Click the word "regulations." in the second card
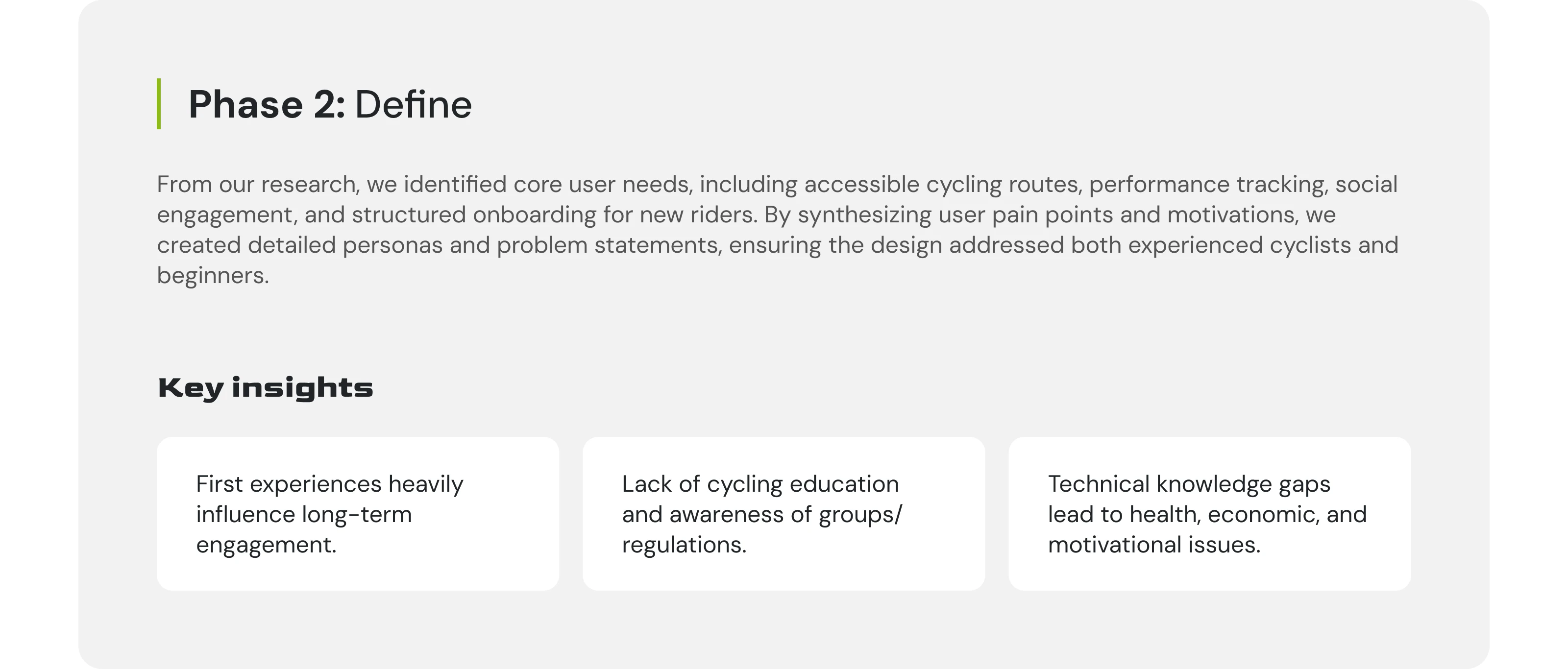Image resolution: width=1568 pixels, height=669 pixels. [684, 544]
